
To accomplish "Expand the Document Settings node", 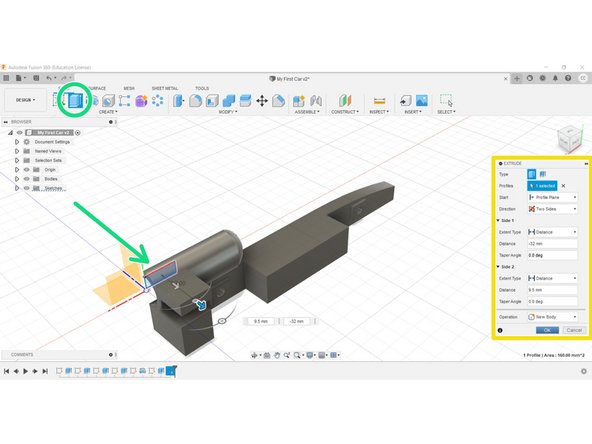I will coord(17,142).
